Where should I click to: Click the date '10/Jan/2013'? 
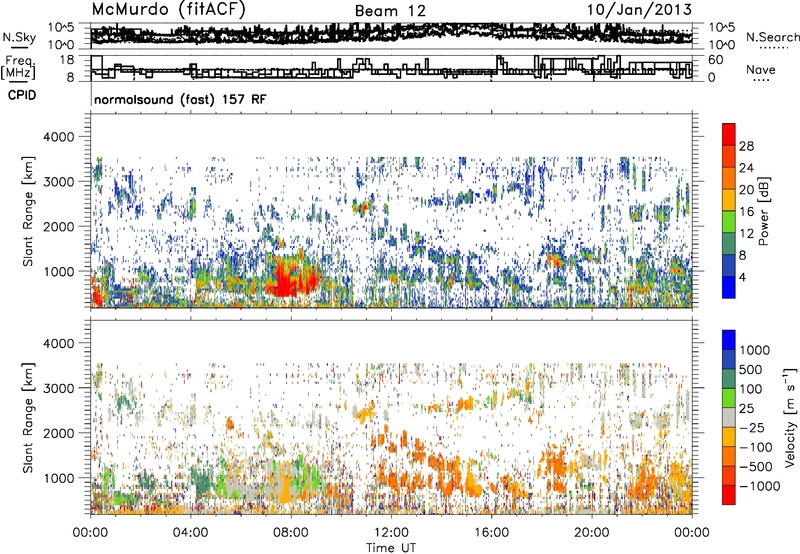[x=640, y=10]
